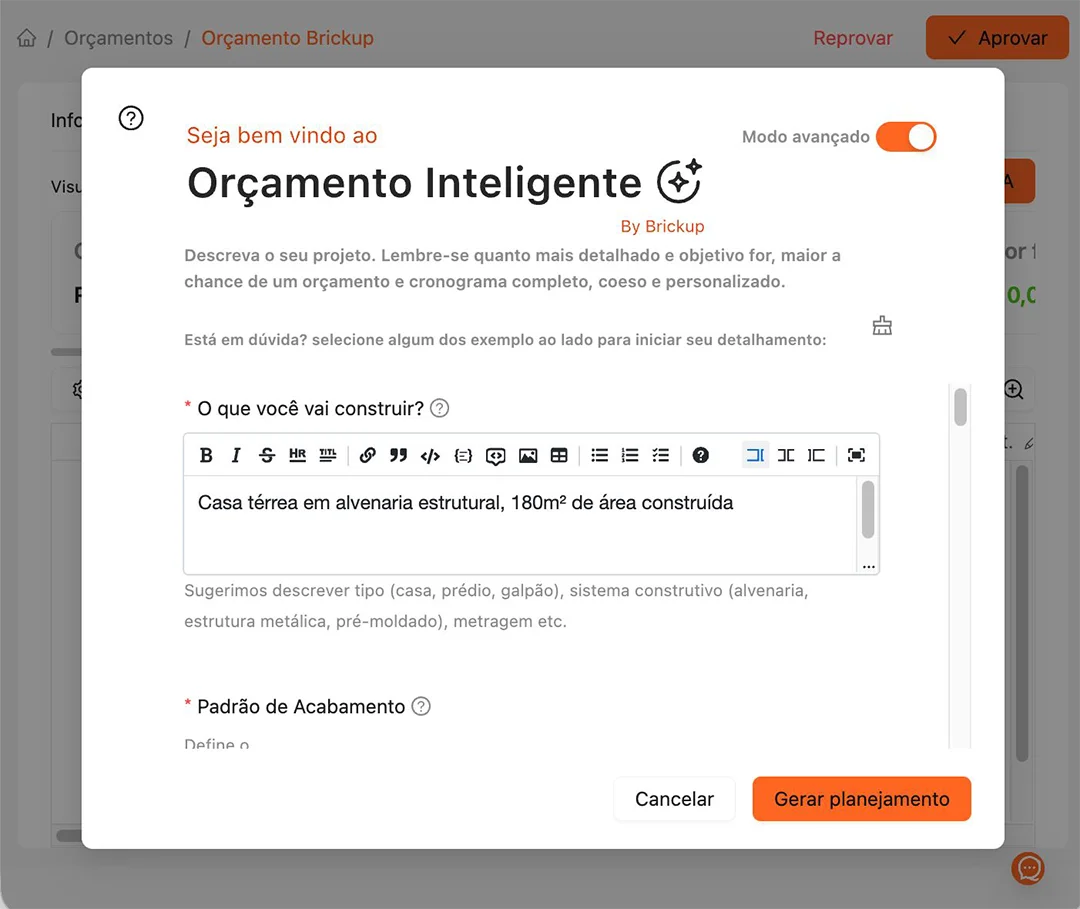Toggle editor fullscreen mode
This screenshot has height=909, width=1080.
pos(856,455)
